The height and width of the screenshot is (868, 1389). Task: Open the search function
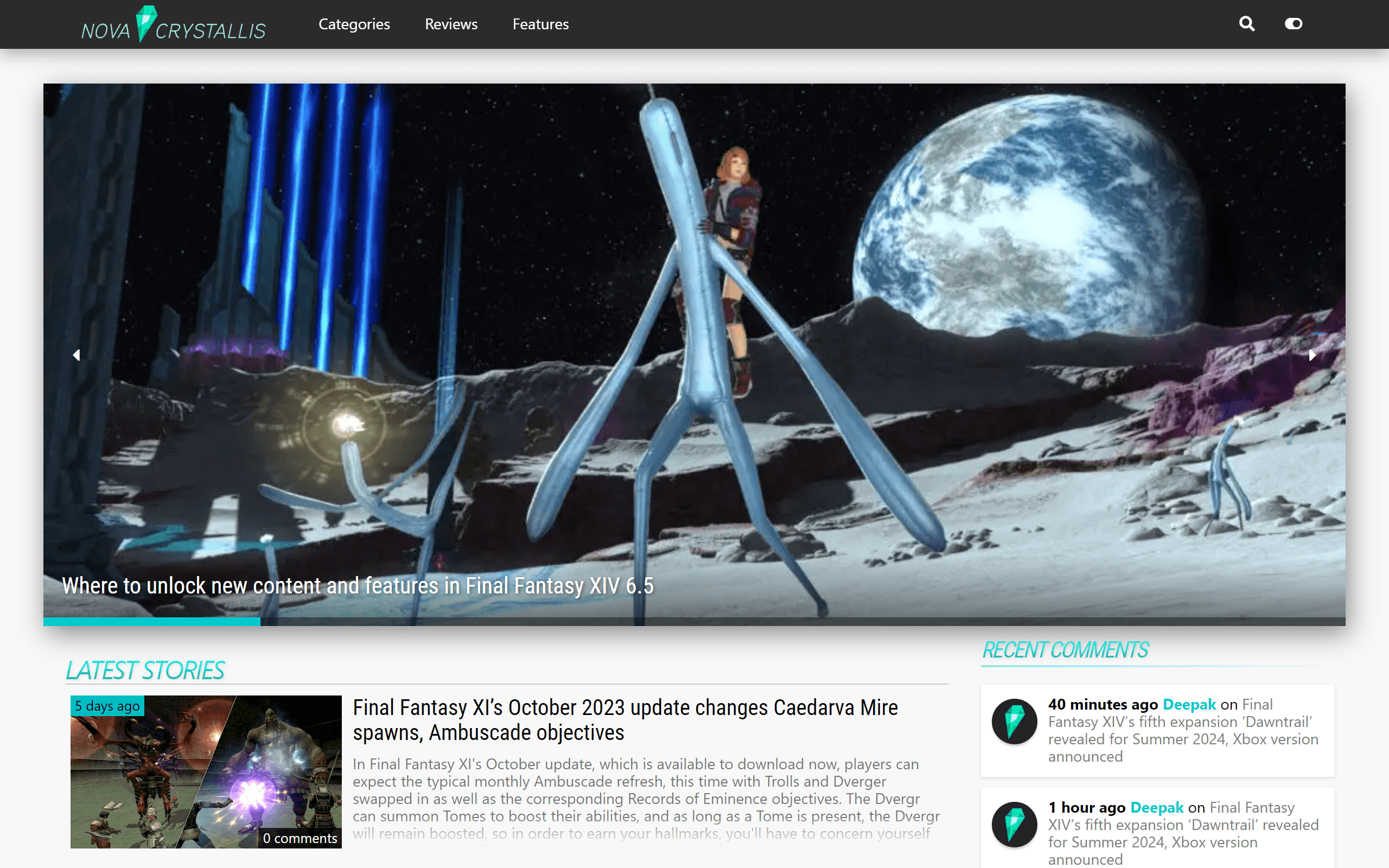coord(1246,24)
